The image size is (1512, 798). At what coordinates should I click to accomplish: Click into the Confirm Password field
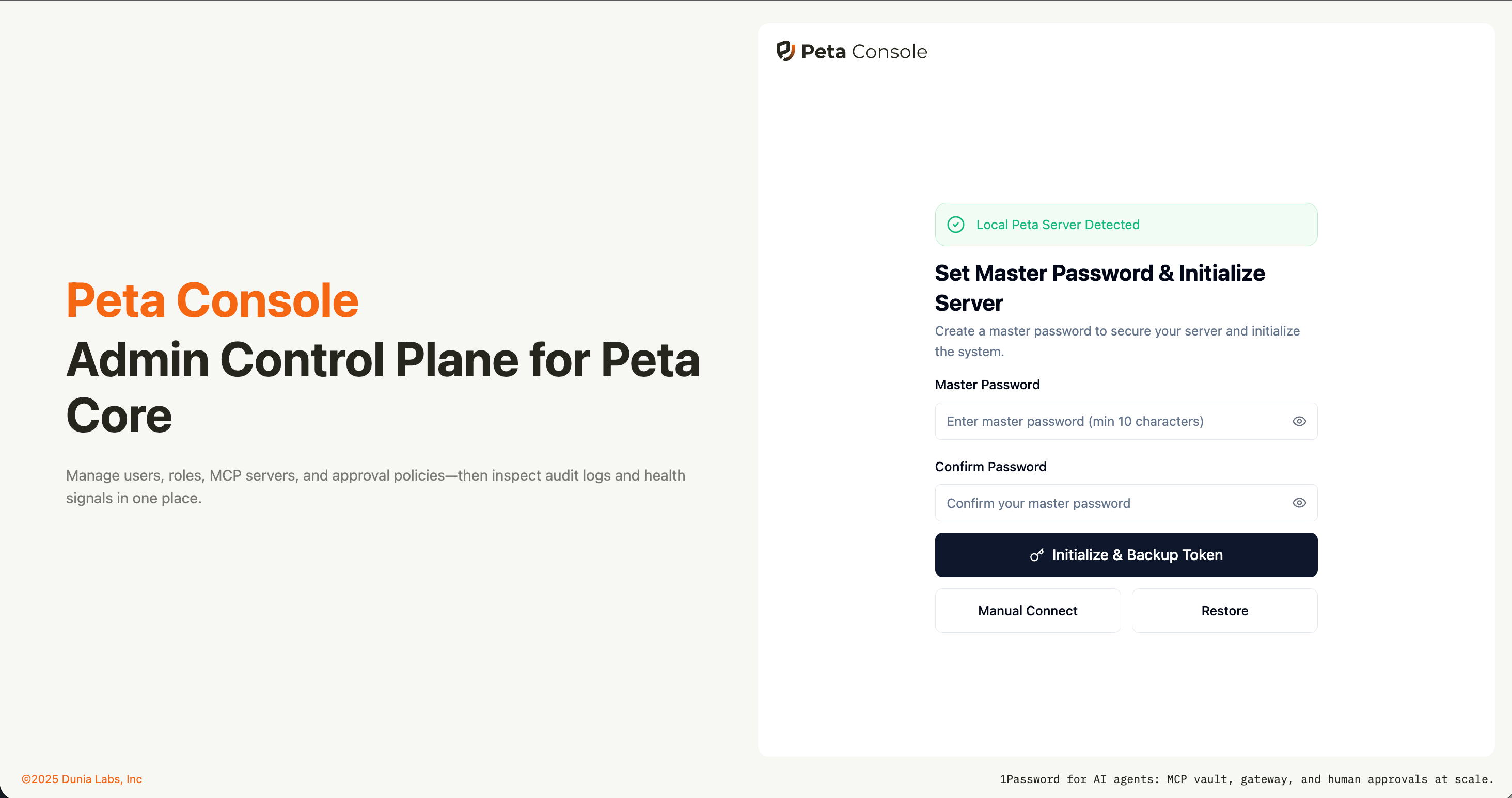1109,503
